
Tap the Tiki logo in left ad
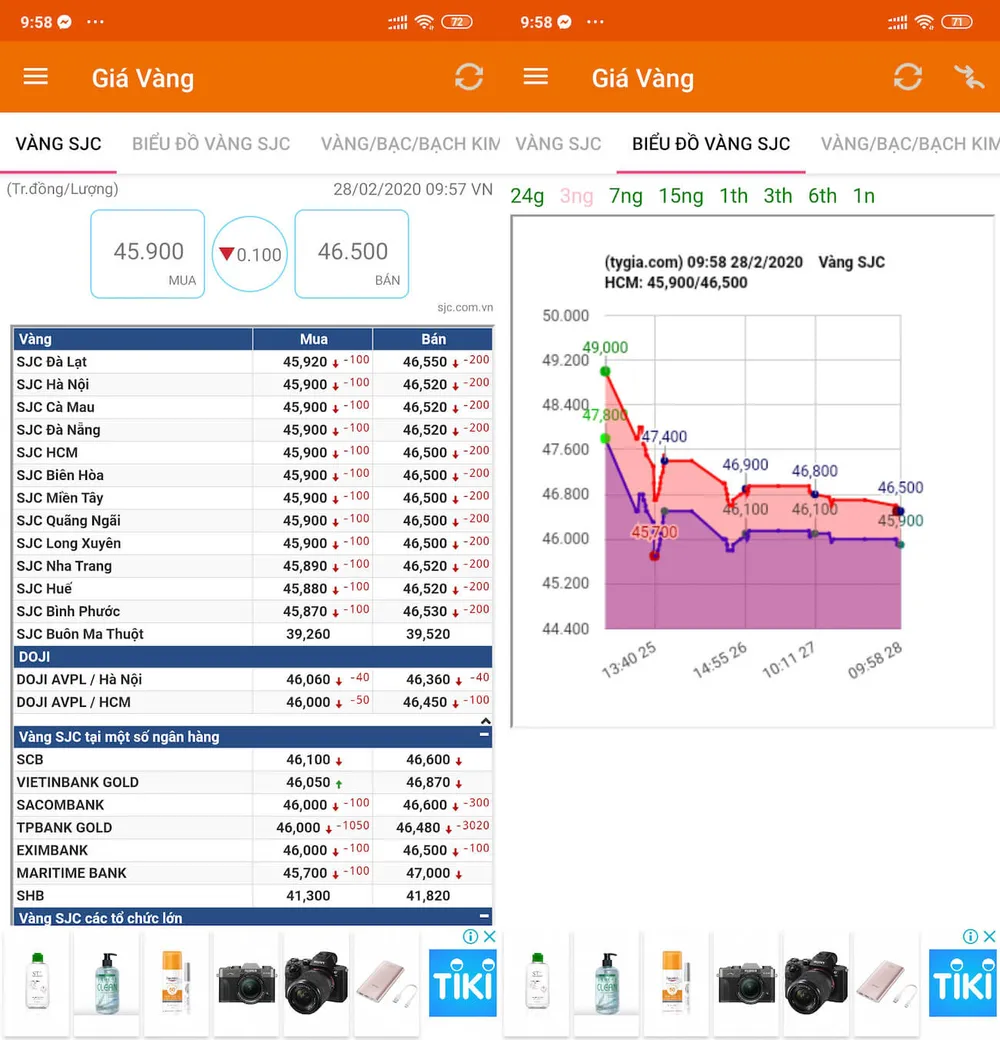(462, 983)
